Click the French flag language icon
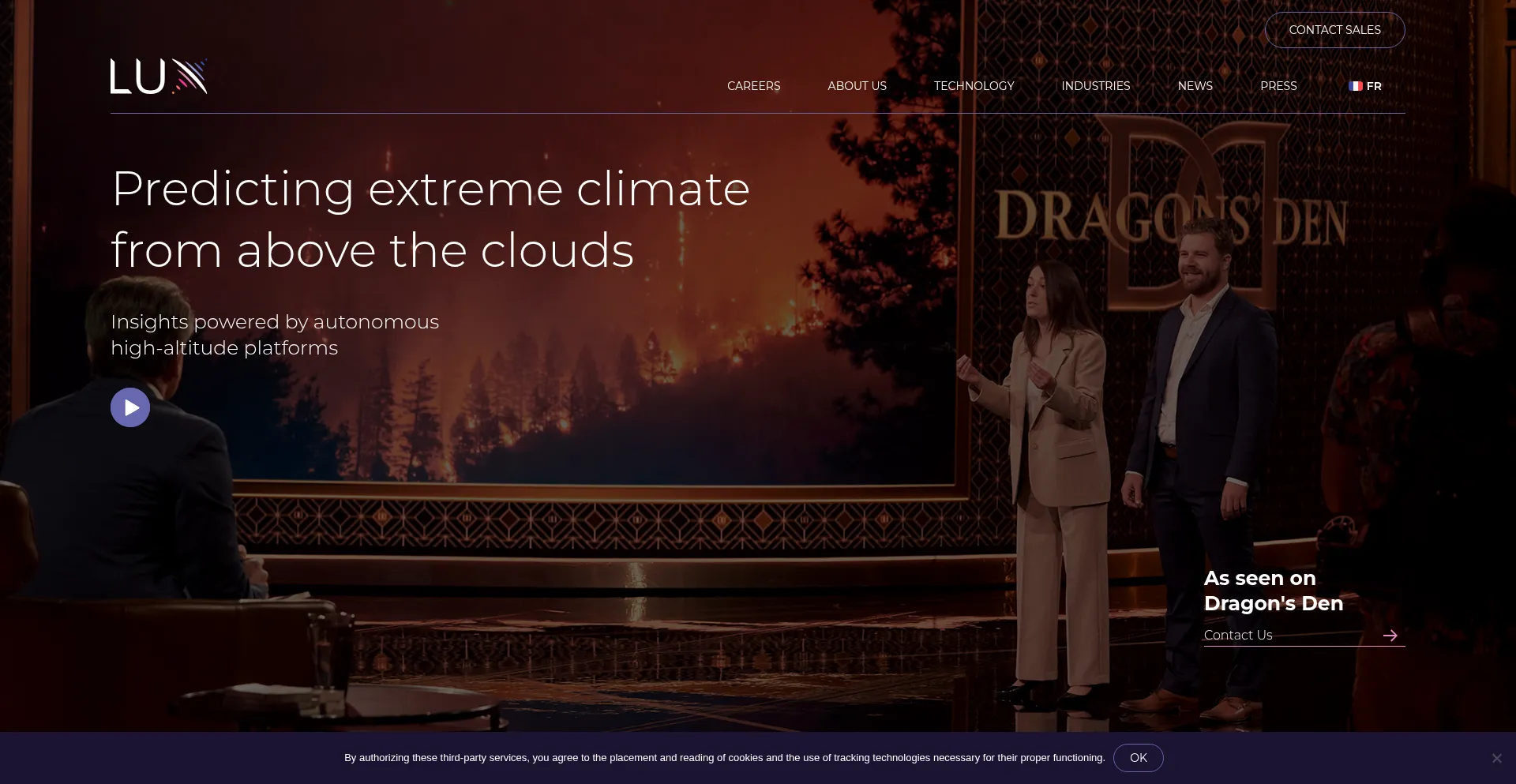The height and width of the screenshot is (784, 1516). (x=1356, y=86)
